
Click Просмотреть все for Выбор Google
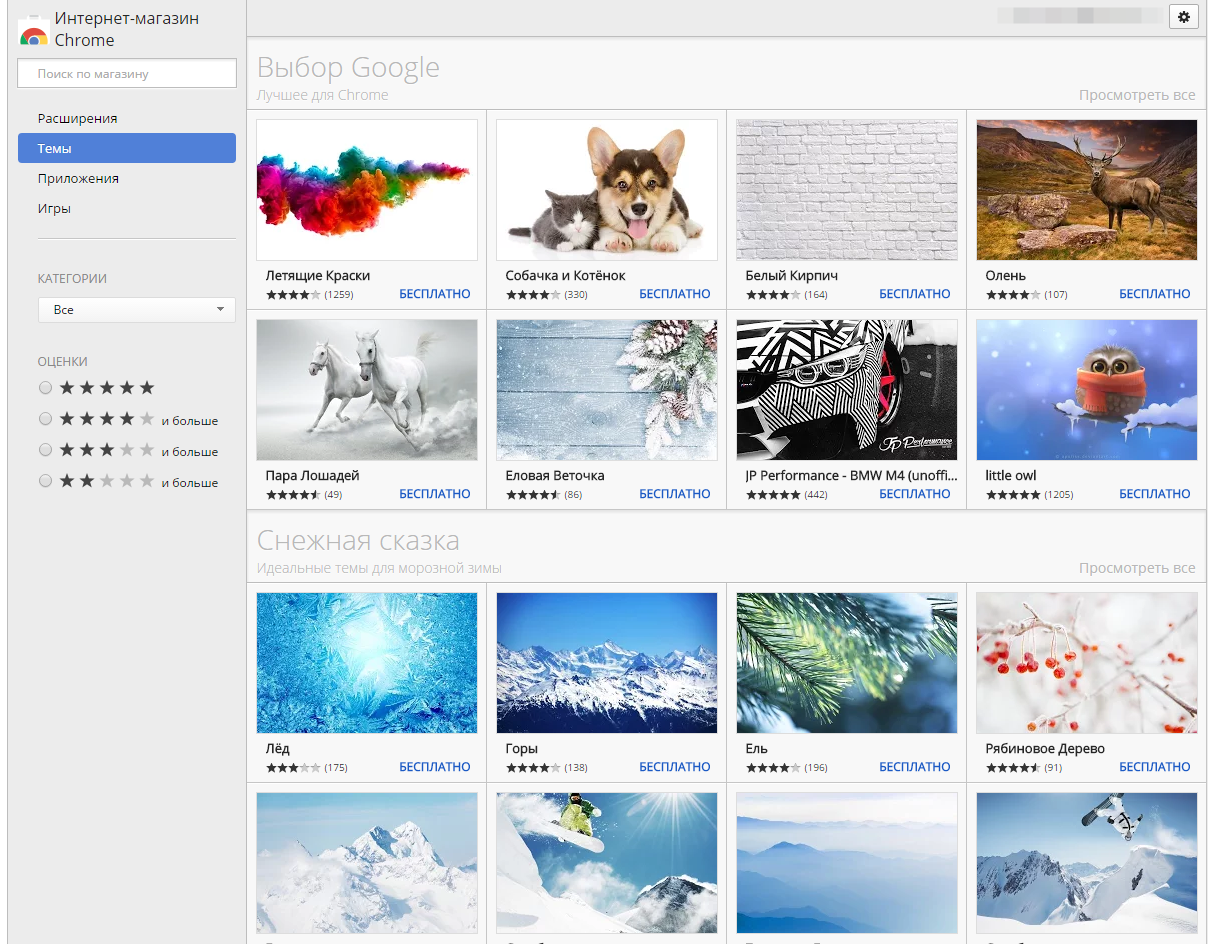coord(1136,95)
